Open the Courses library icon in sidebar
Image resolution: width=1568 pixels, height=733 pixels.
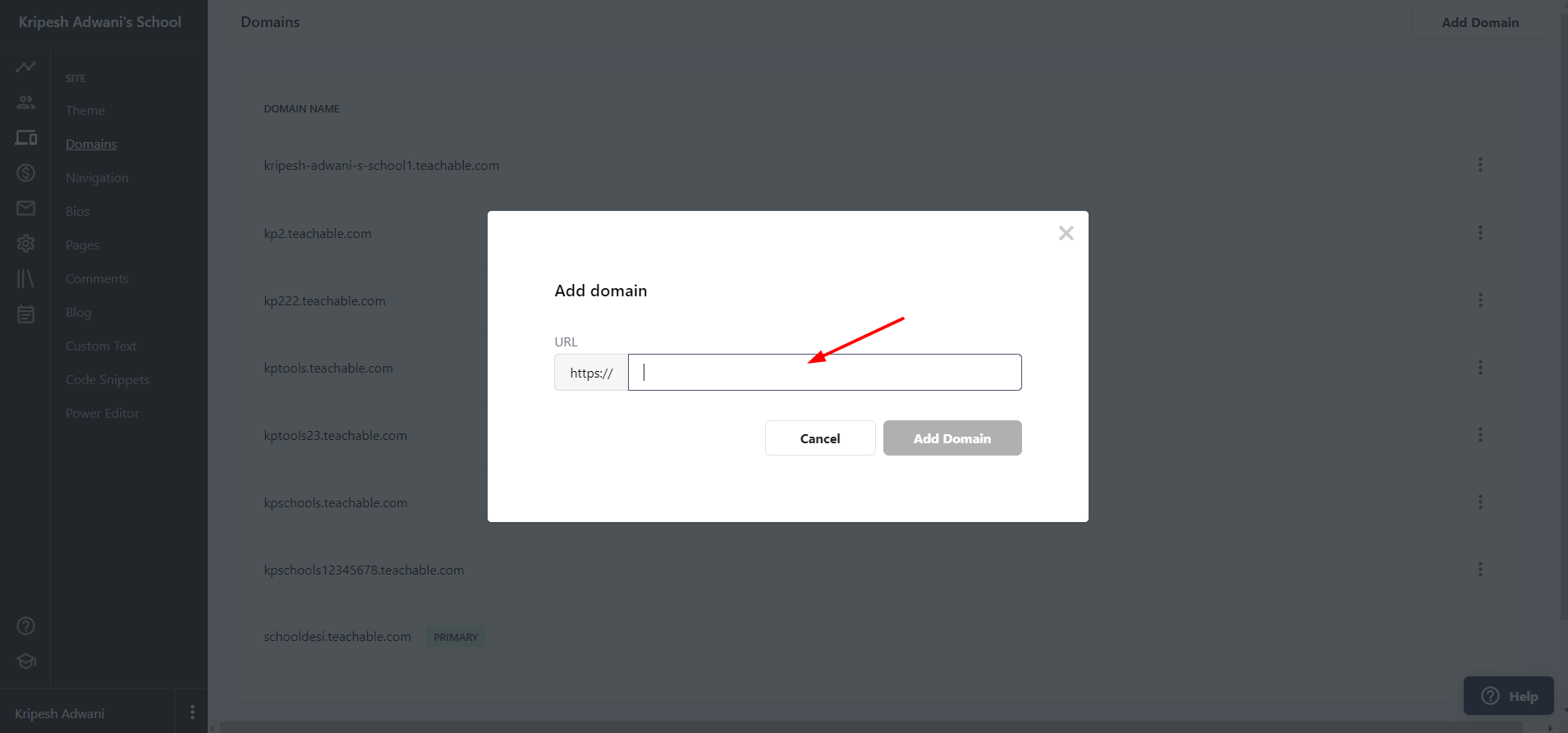point(25,279)
